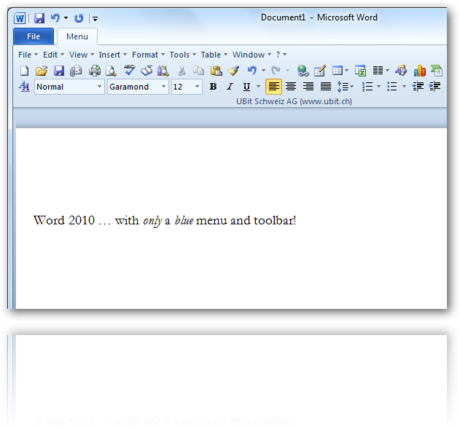Run the ABC spelling check

[129, 70]
